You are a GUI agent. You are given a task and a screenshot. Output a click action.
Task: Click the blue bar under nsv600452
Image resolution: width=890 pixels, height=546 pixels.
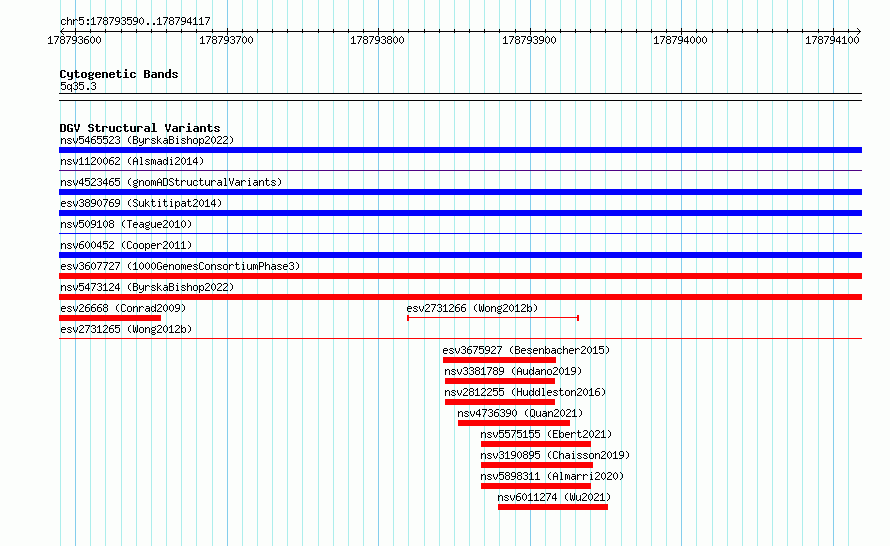(460, 255)
